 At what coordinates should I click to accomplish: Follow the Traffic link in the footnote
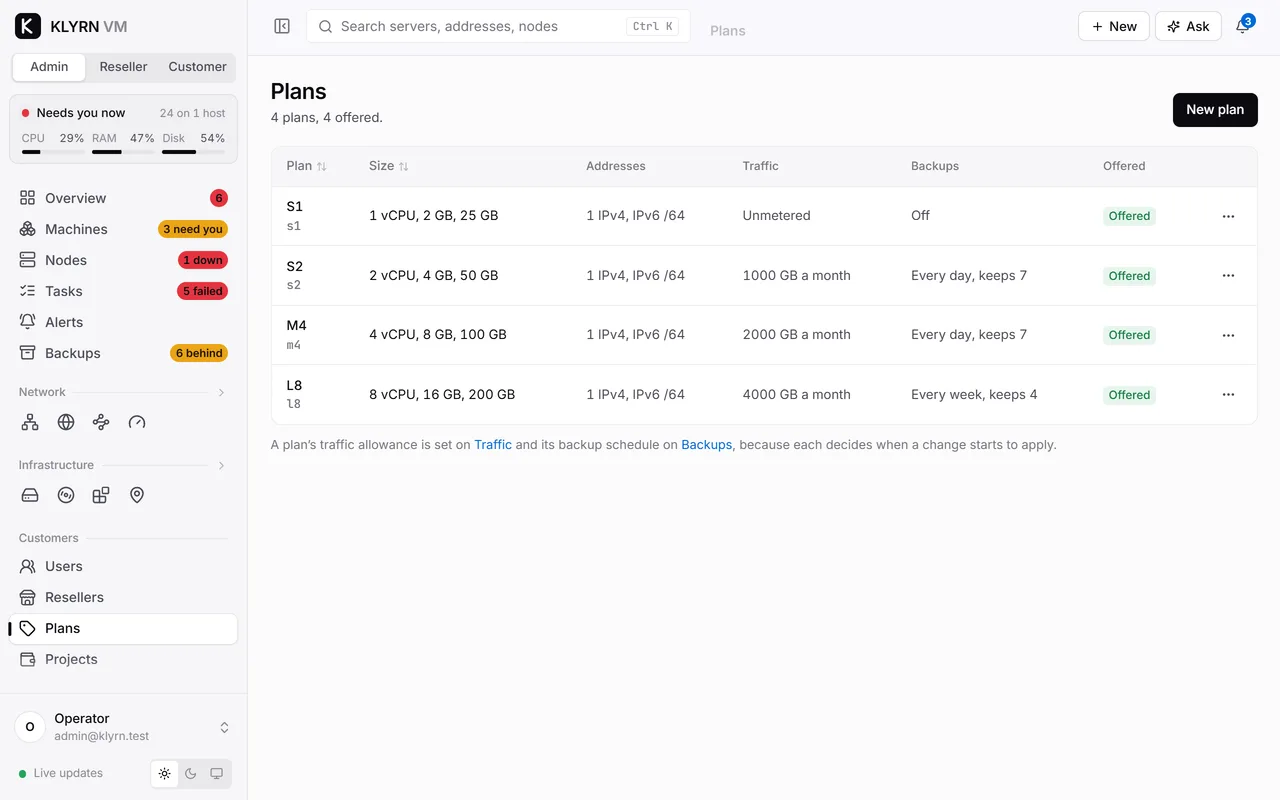click(493, 444)
